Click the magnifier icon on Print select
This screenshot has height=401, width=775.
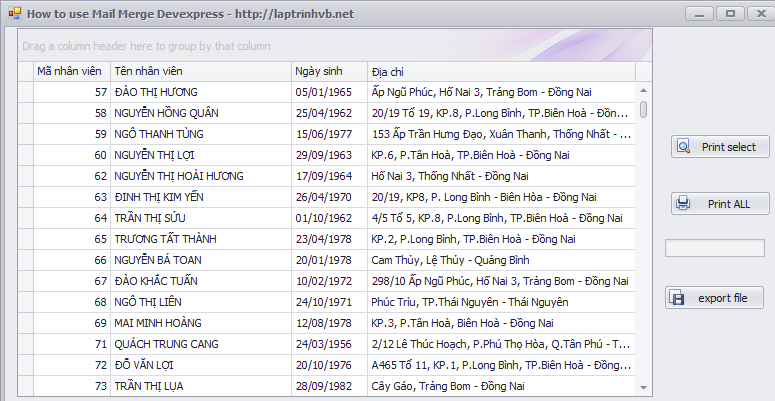tap(684, 146)
